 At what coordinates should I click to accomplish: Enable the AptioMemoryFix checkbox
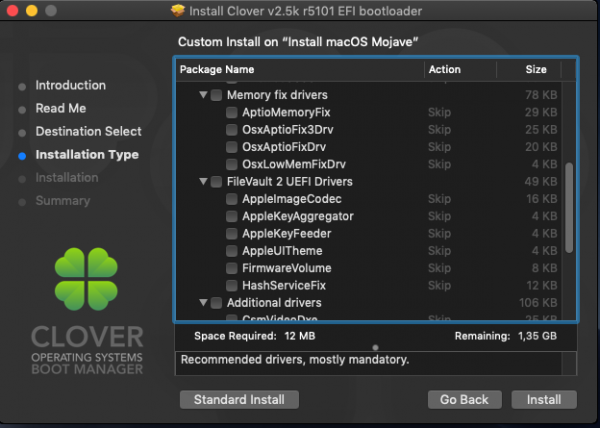pyautogui.click(x=232, y=112)
